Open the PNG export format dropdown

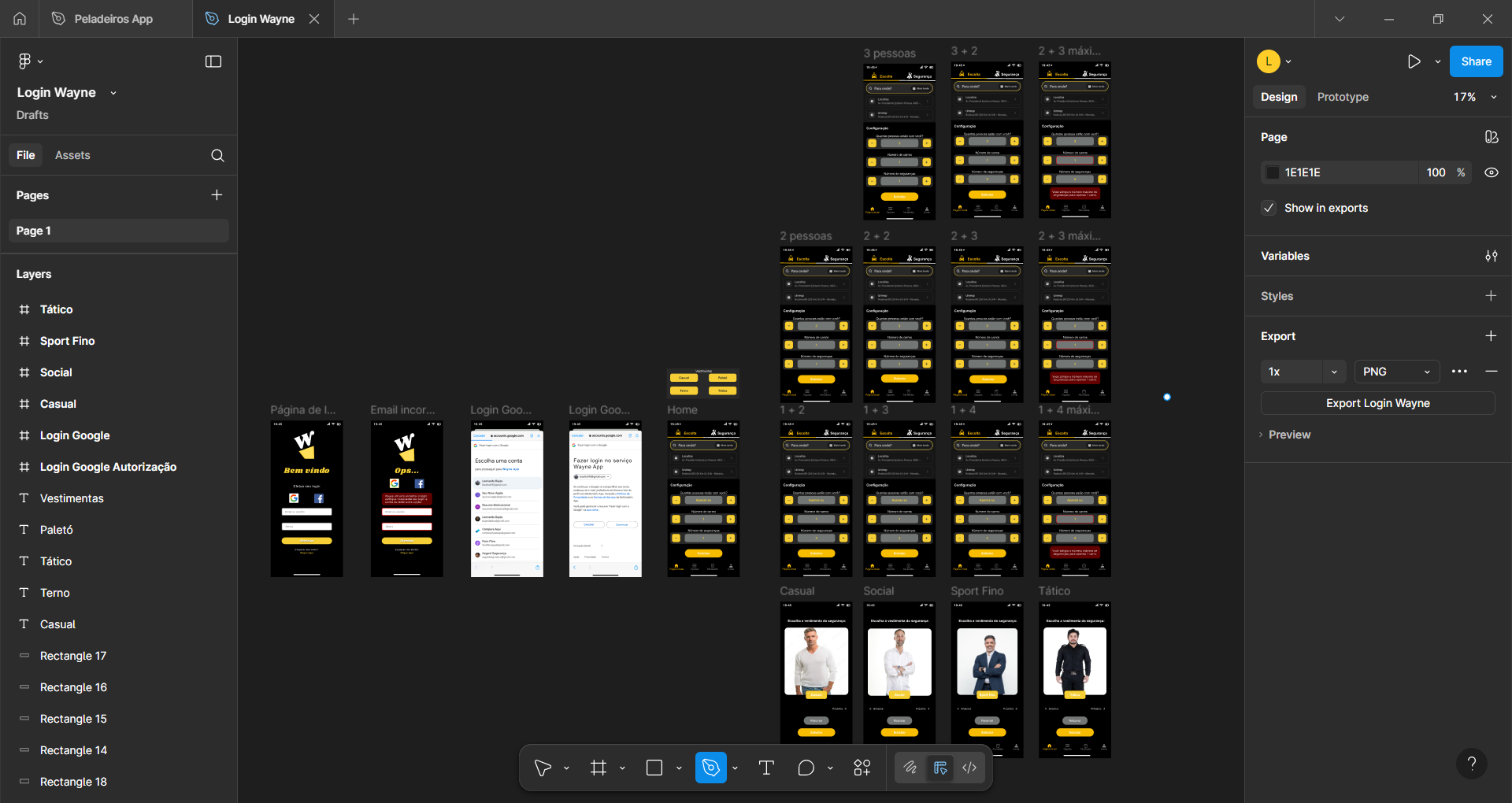(x=1397, y=372)
